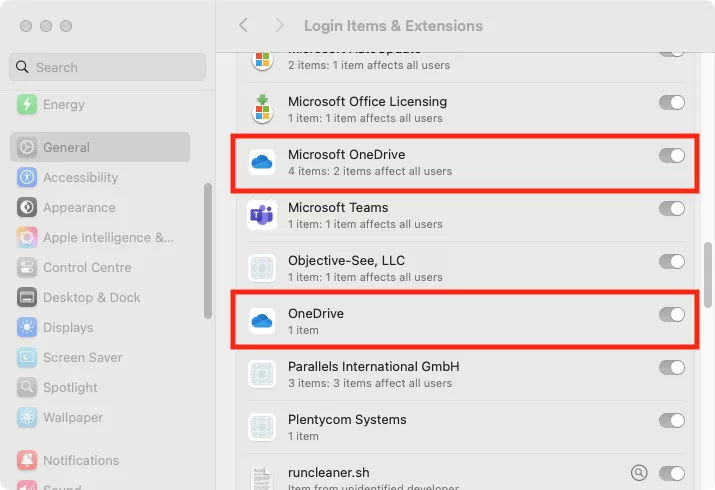
Task: Open Desktop & Dock settings
Action: pos(91,297)
